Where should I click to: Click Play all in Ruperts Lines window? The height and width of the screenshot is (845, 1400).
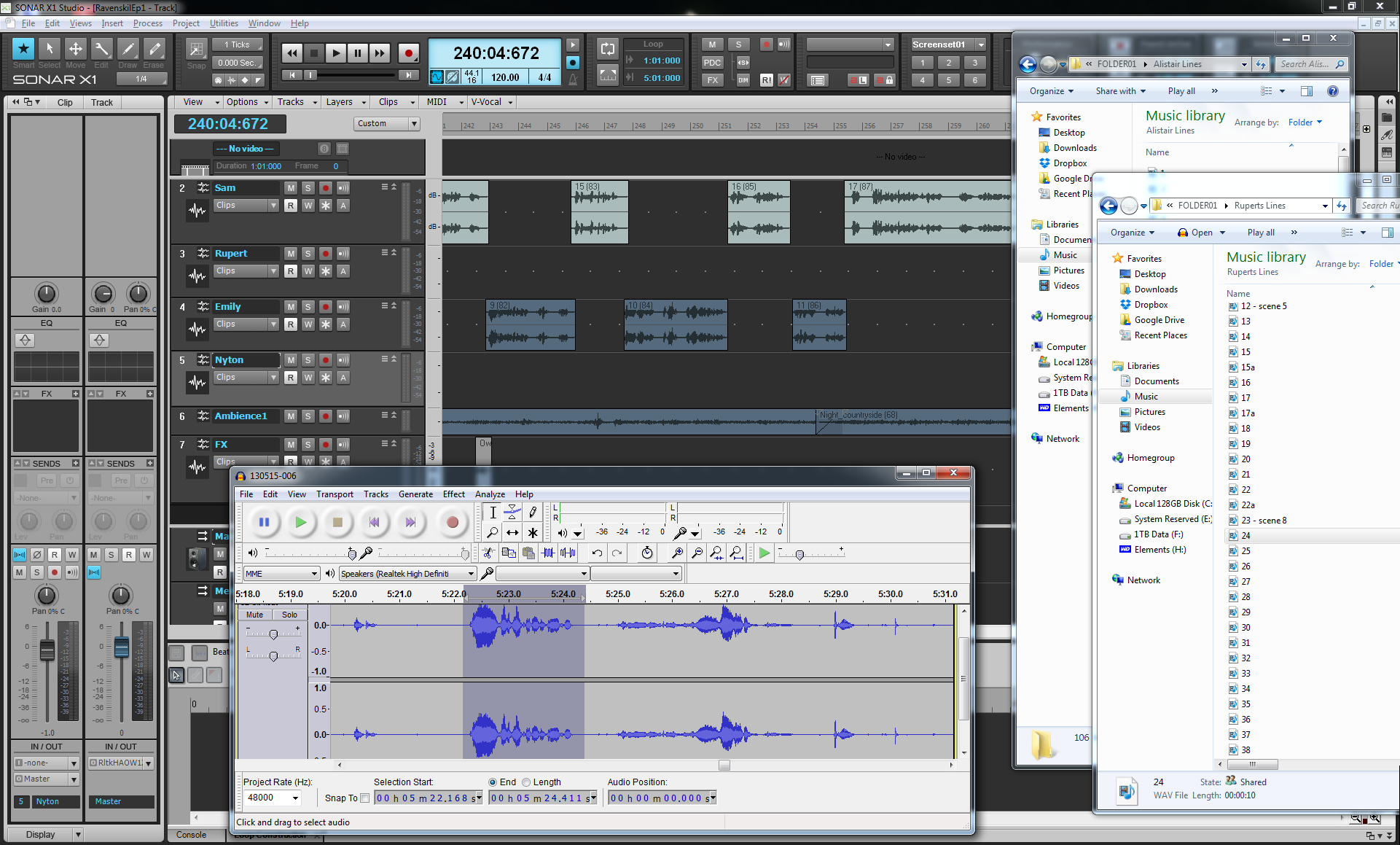pyautogui.click(x=1261, y=233)
